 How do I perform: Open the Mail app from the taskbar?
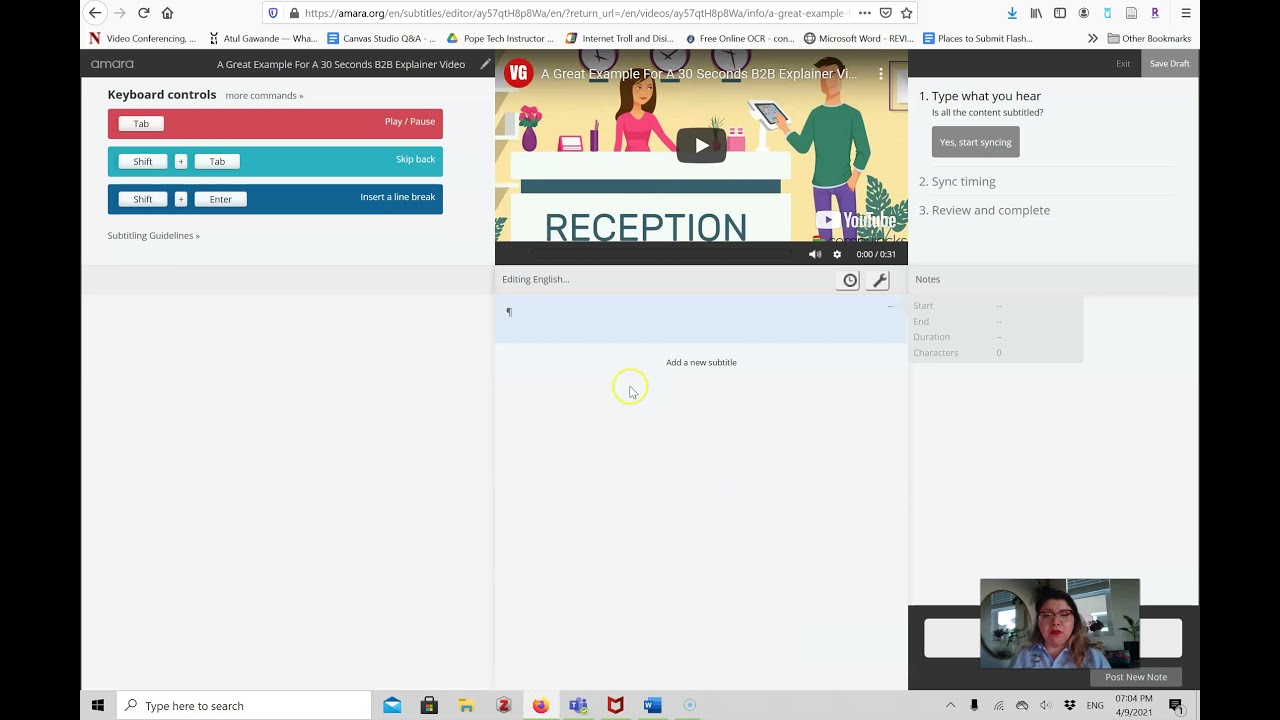(392, 705)
